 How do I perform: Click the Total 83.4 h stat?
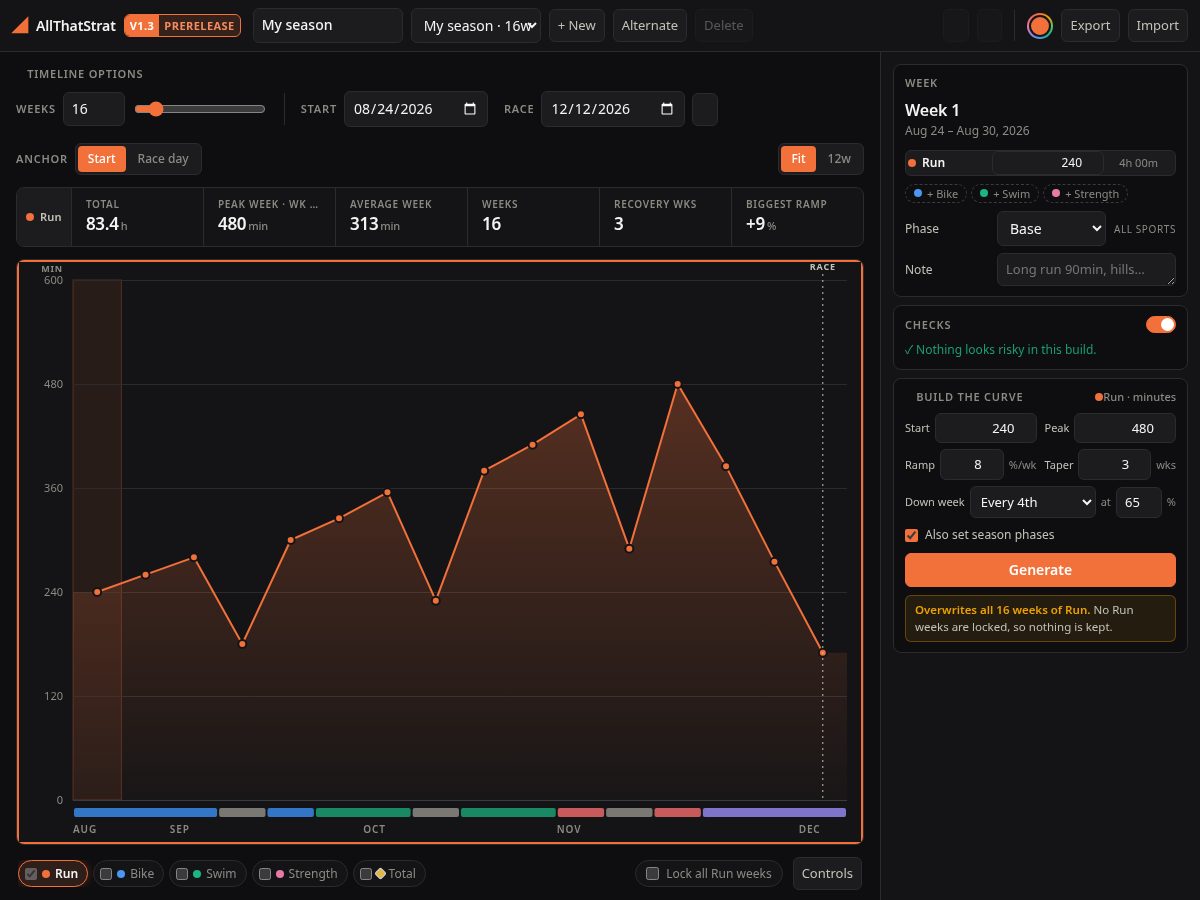(x=137, y=216)
